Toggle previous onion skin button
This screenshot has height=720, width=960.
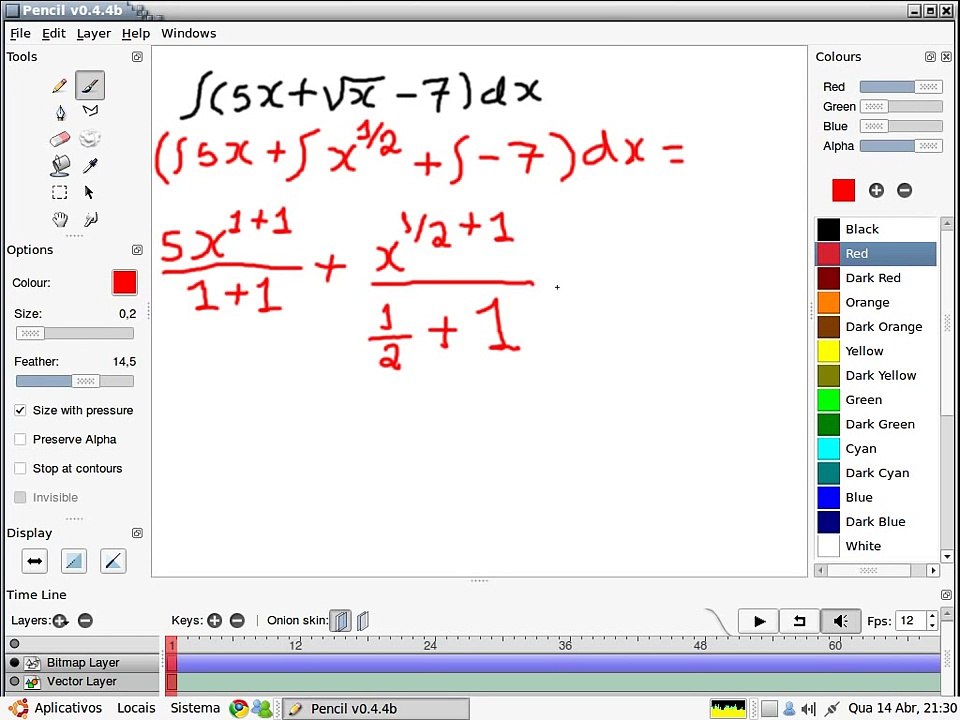pos(341,621)
